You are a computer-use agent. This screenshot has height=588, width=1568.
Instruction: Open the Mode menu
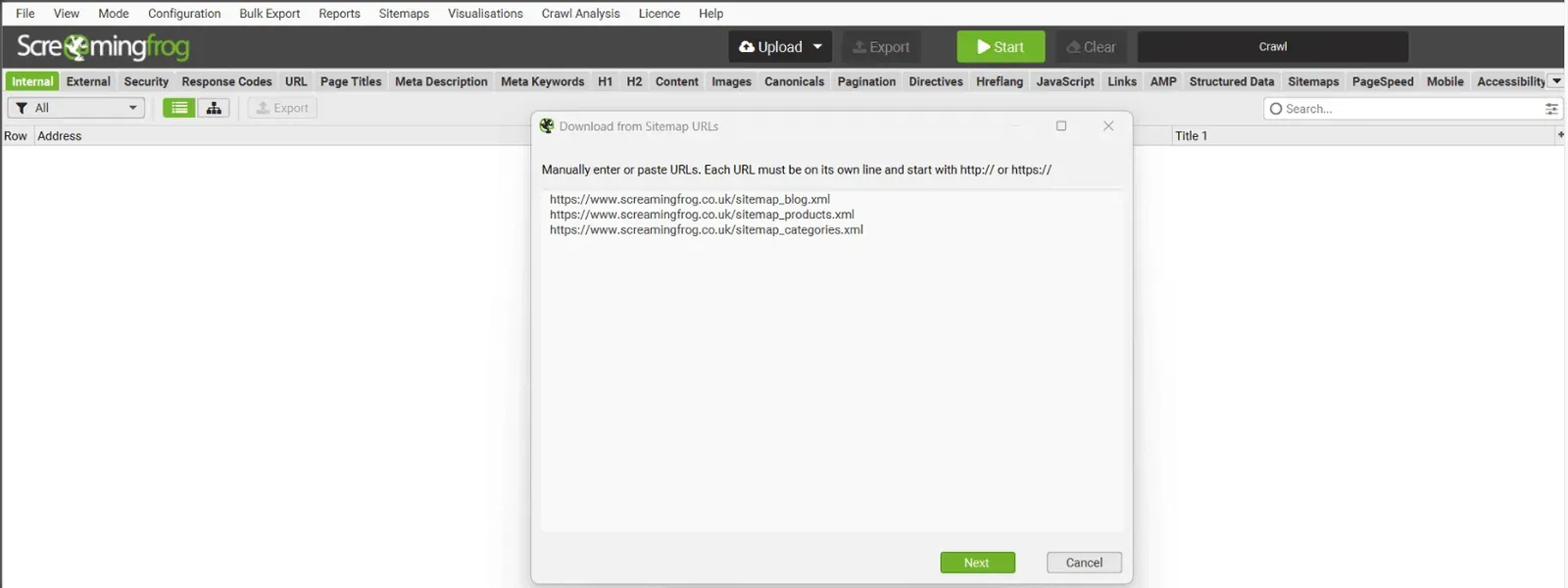[114, 14]
